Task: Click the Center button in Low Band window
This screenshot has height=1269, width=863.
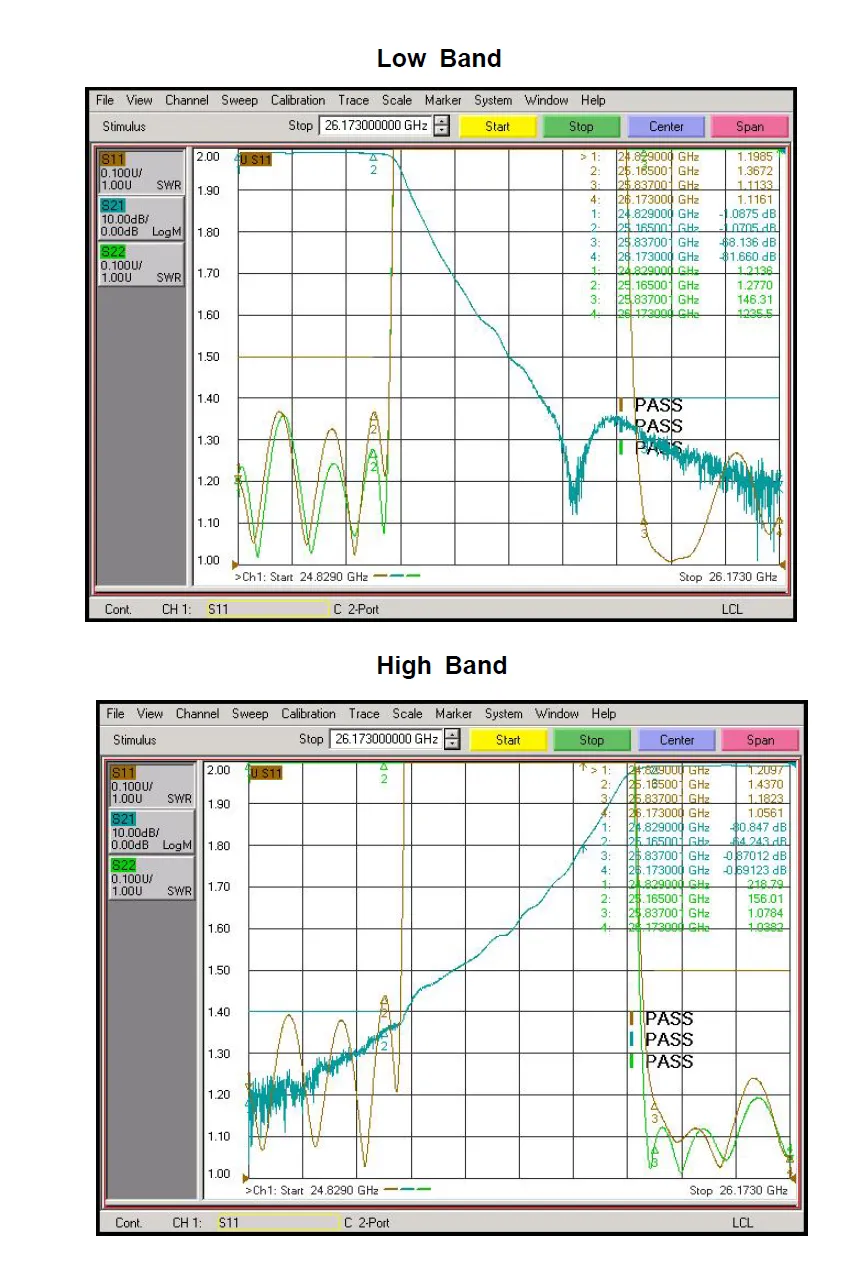Action: click(x=666, y=127)
